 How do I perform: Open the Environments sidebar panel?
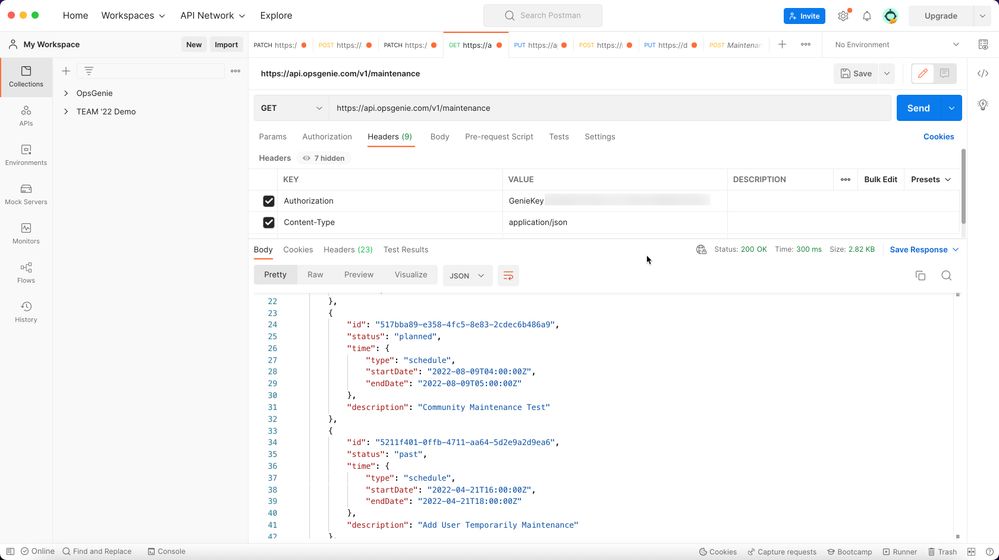(25, 155)
